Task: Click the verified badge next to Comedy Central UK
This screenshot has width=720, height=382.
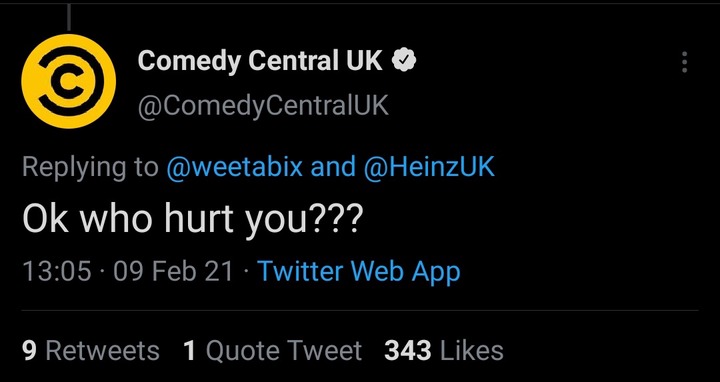Action: pos(404,61)
